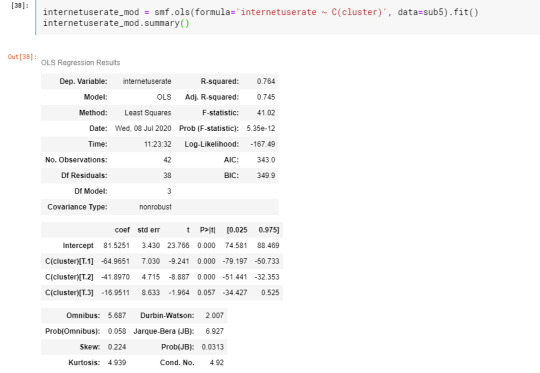This screenshot has width=540, height=373.
Task: Select the Date value Wed, 08 Jul 2020
Action: click(x=143, y=128)
